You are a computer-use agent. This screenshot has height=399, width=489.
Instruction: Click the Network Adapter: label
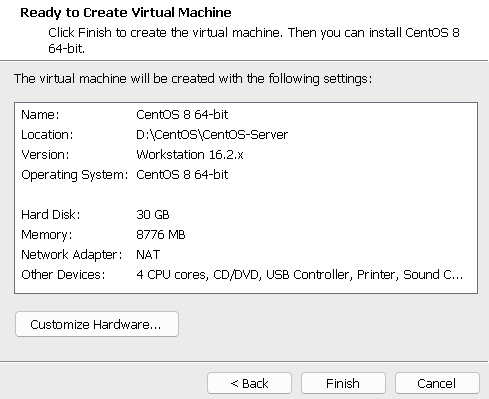(72, 255)
